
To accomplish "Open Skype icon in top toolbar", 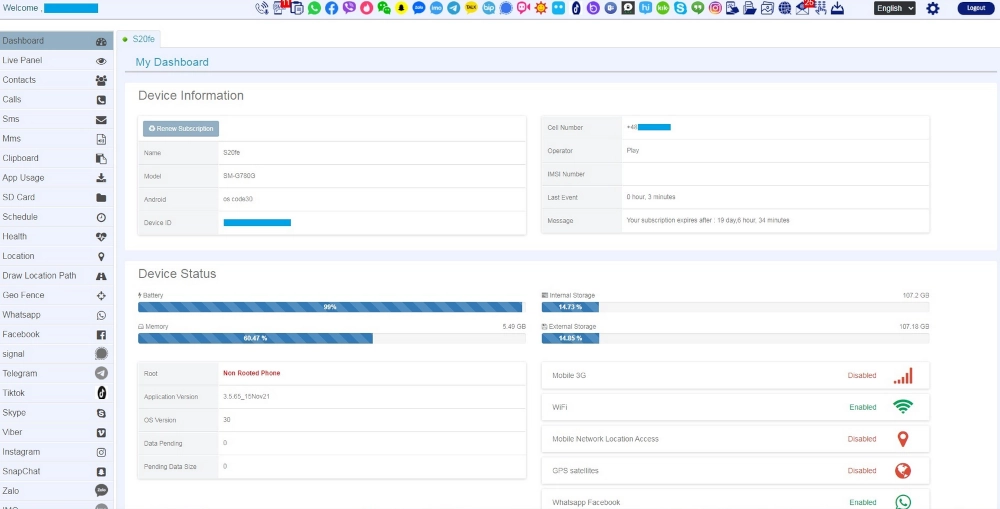I will tap(680, 8).
